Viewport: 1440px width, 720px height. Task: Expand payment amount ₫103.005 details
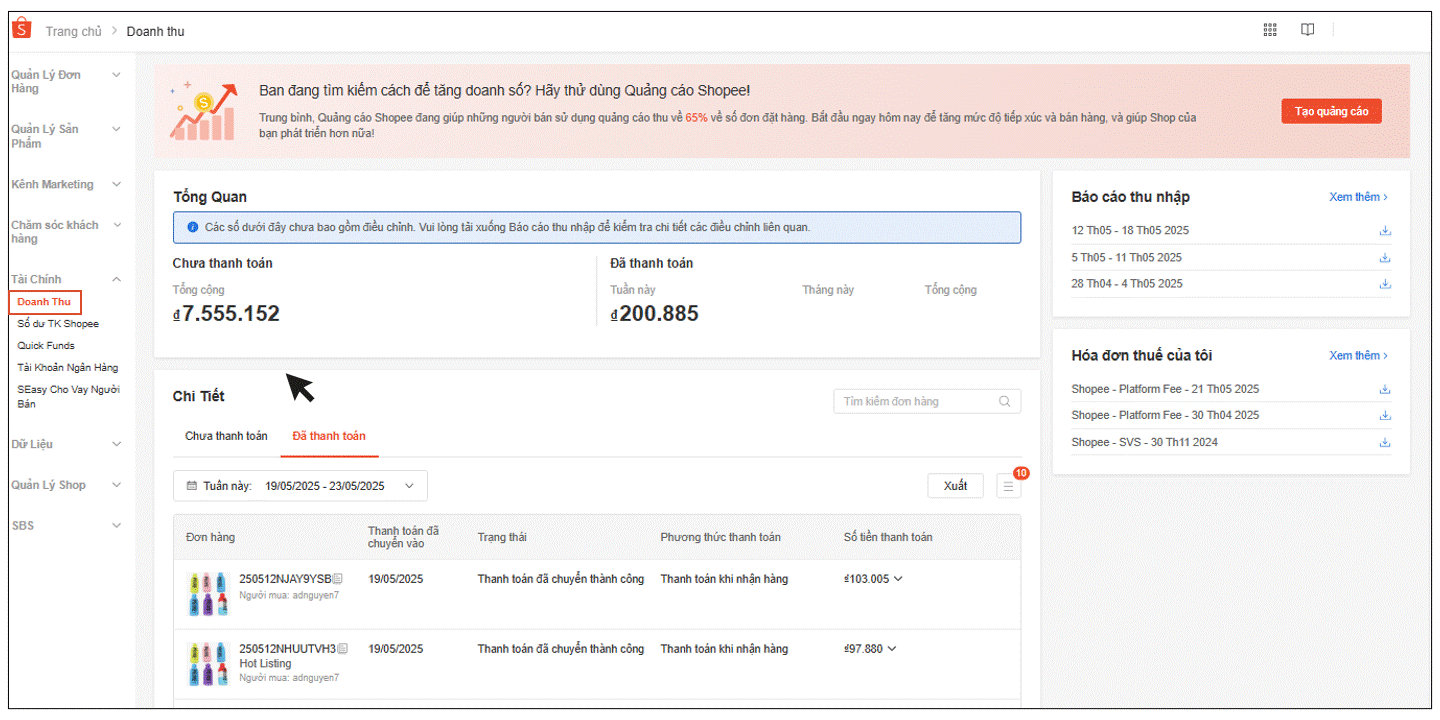[897, 579]
